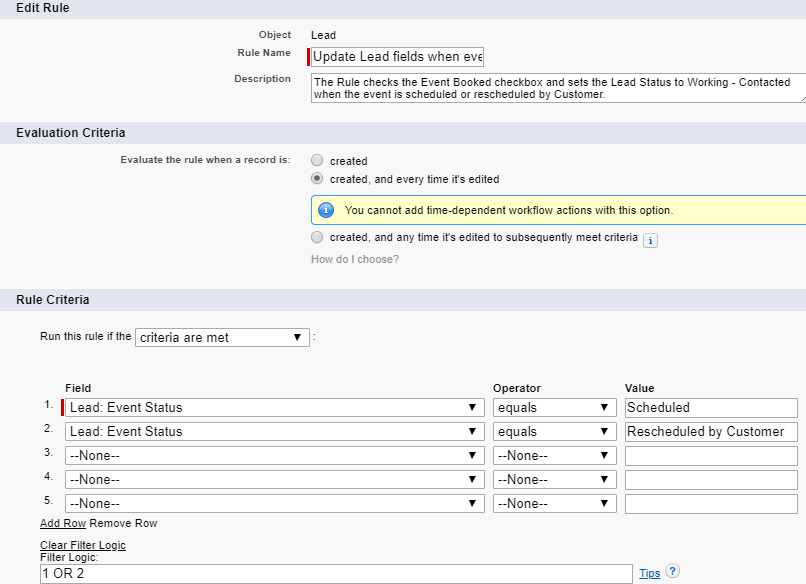
Task: Expand the row 3 Field --None-- dropdown
Action: [x=272, y=456]
